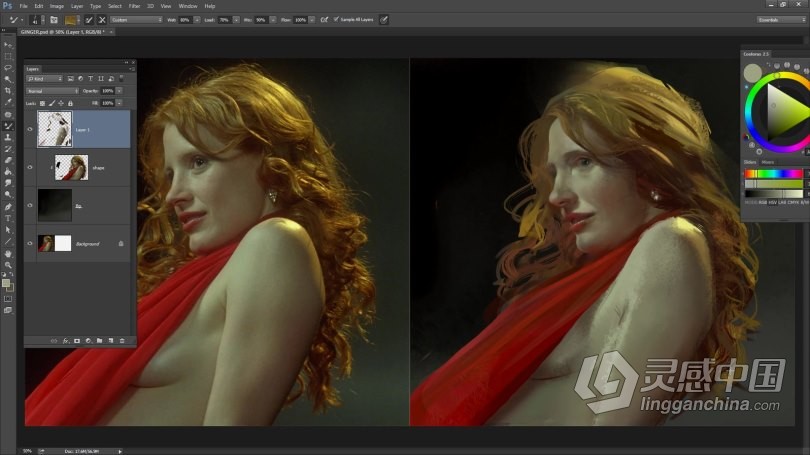This screenshot has width=810, height=455.
Task: Click the foreground color swatch in toolbox
Action: click(6, 283)
